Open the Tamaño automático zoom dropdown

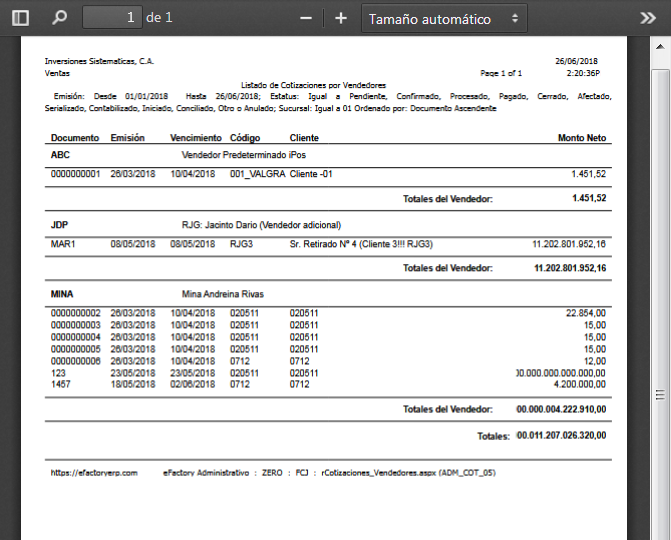pos(444,18)
